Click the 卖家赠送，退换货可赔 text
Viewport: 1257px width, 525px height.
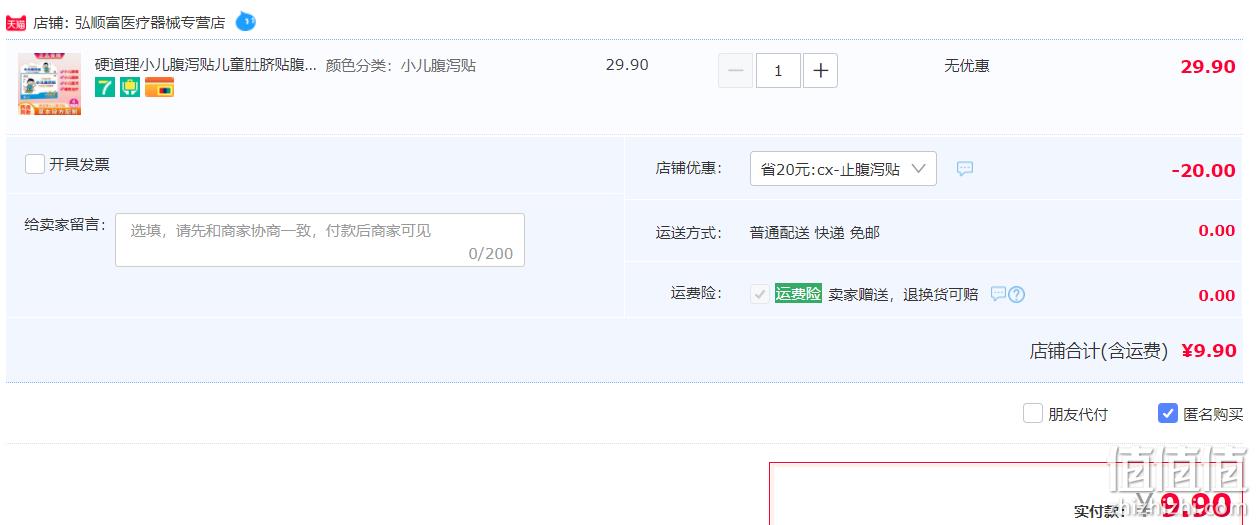point(904,295)
